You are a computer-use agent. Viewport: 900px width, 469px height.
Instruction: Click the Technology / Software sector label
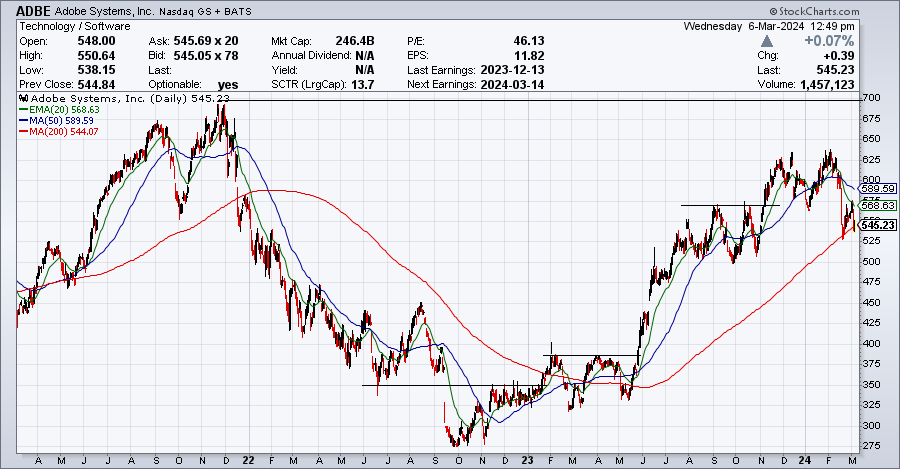75,26
